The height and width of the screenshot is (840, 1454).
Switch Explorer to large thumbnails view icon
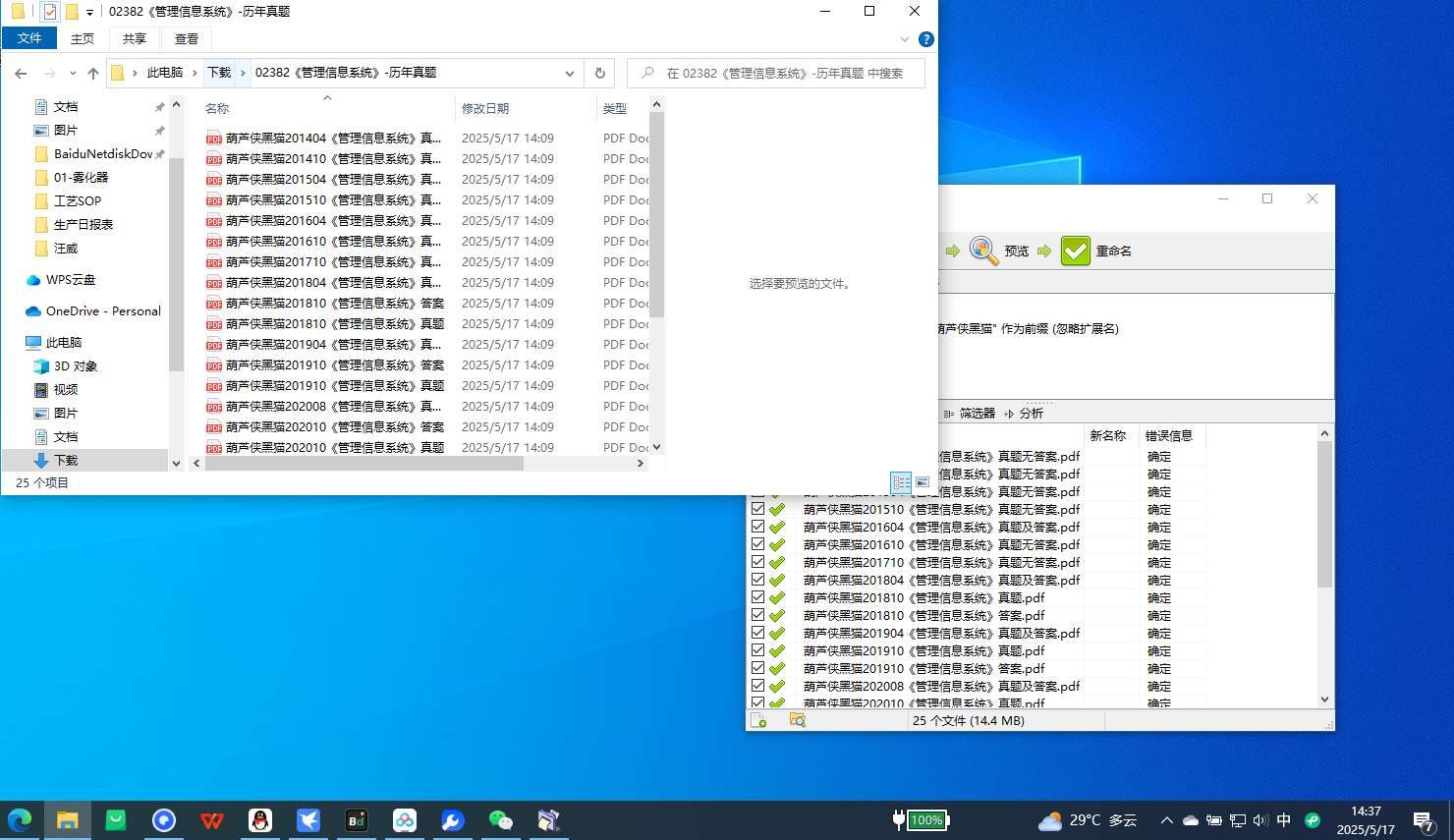coord(923,482)
